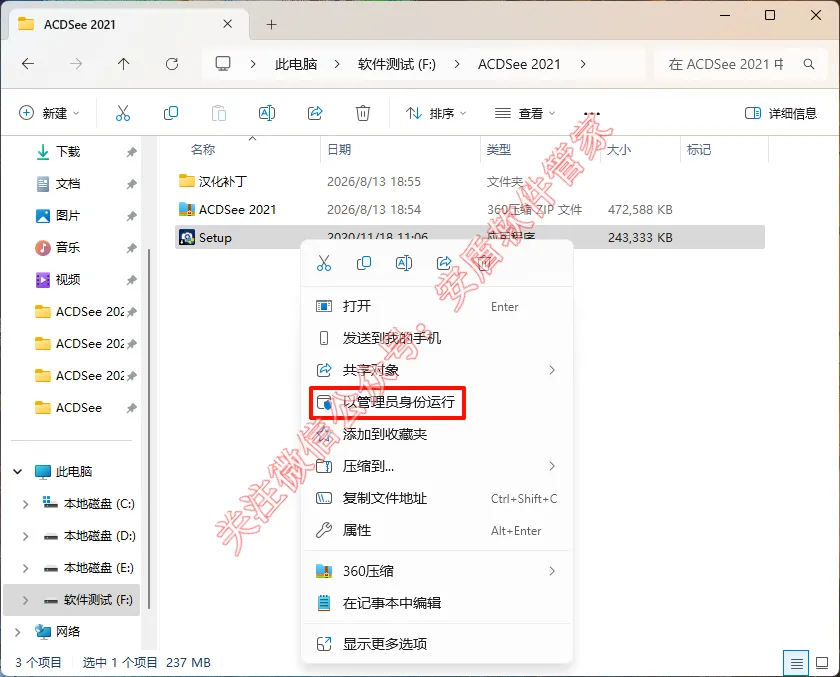Collapse the 此电脑 tree node

(x=18, y=472)
